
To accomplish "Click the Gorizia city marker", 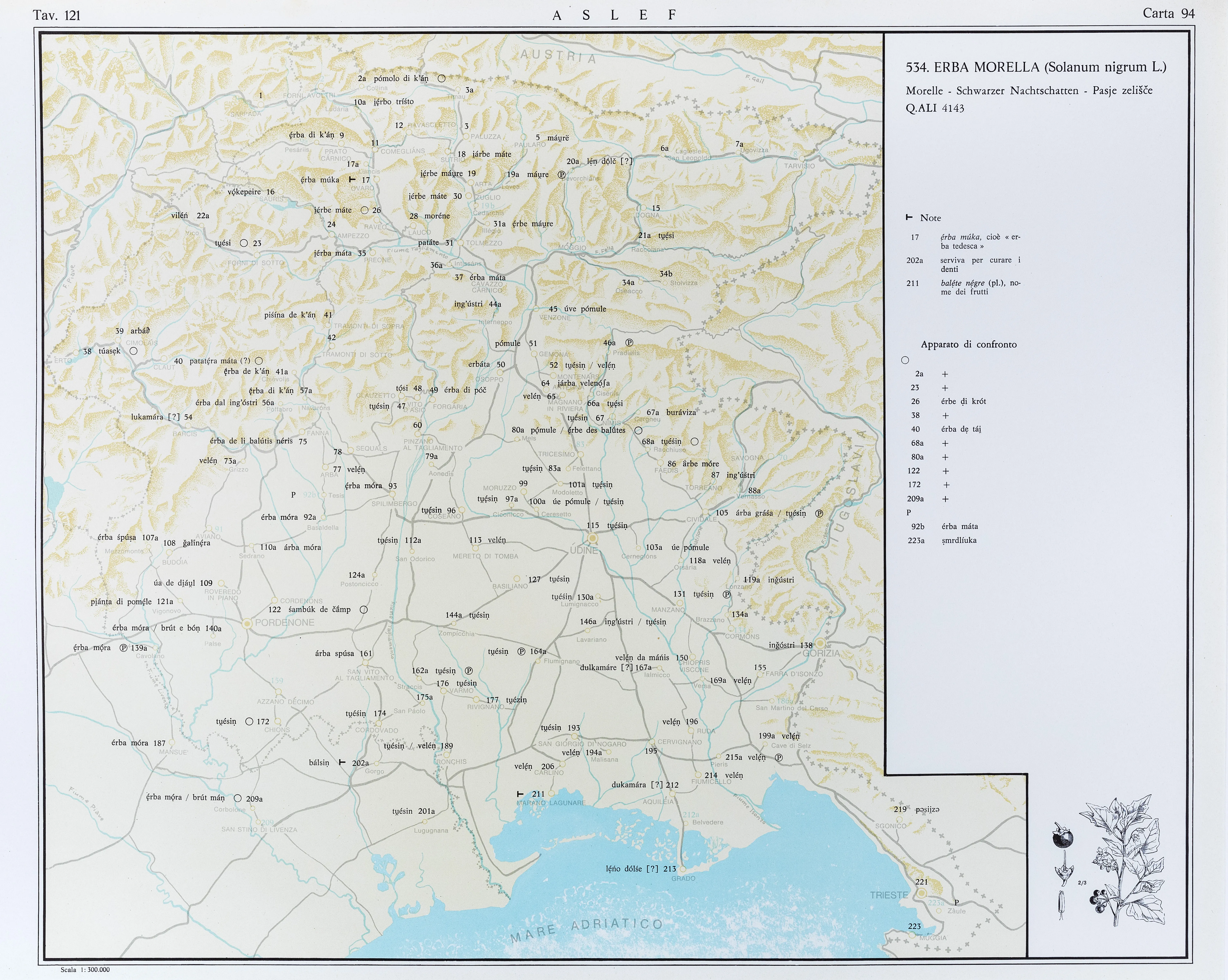I will [x=820, y=643].
